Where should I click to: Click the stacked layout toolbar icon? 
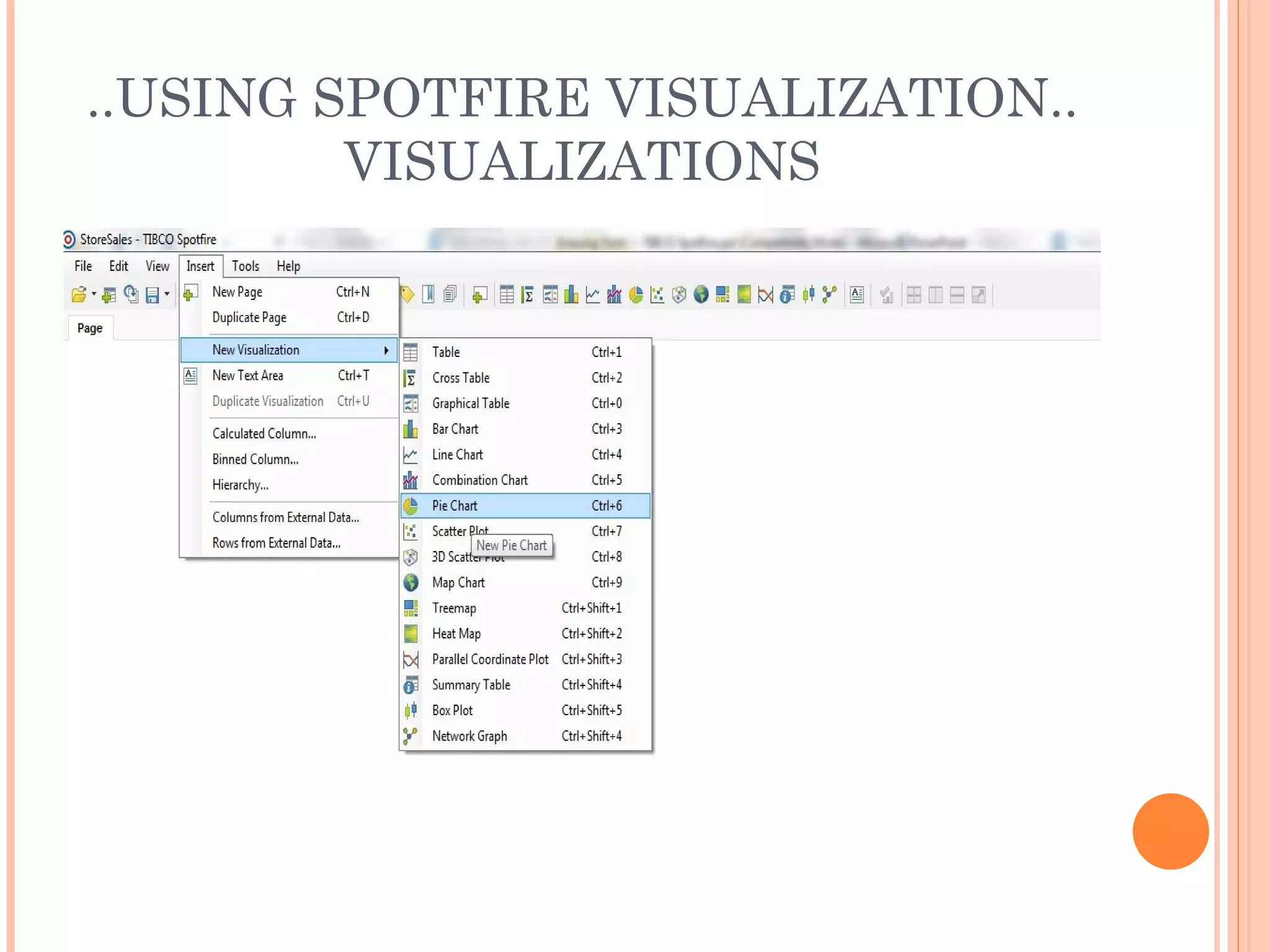(957, 295)
